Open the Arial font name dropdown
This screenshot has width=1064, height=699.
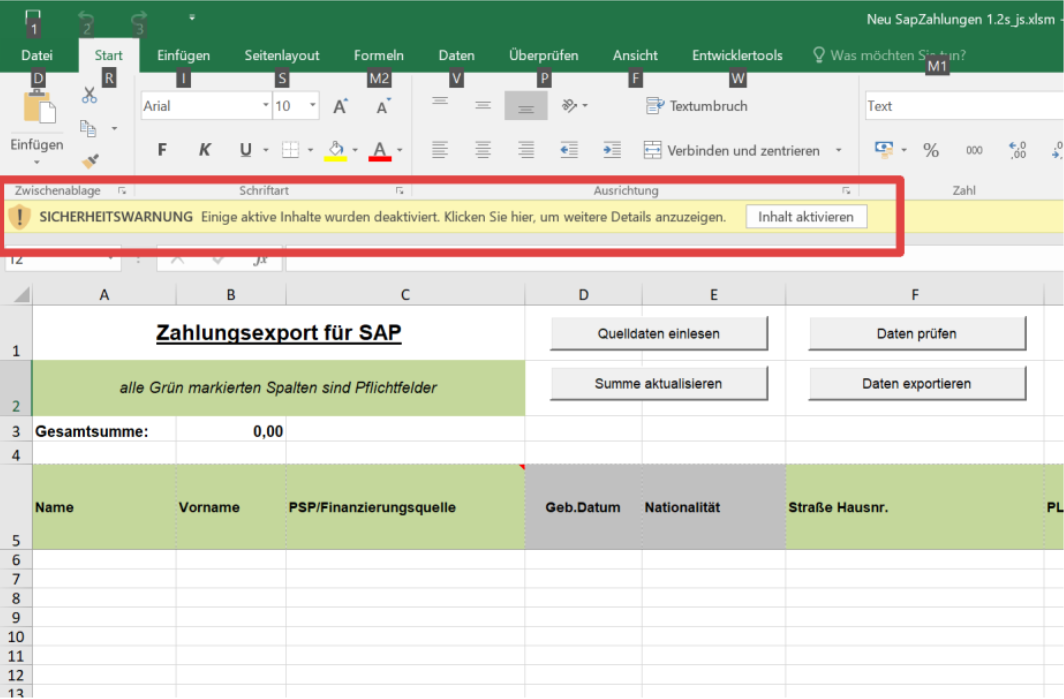coord(265,106)
